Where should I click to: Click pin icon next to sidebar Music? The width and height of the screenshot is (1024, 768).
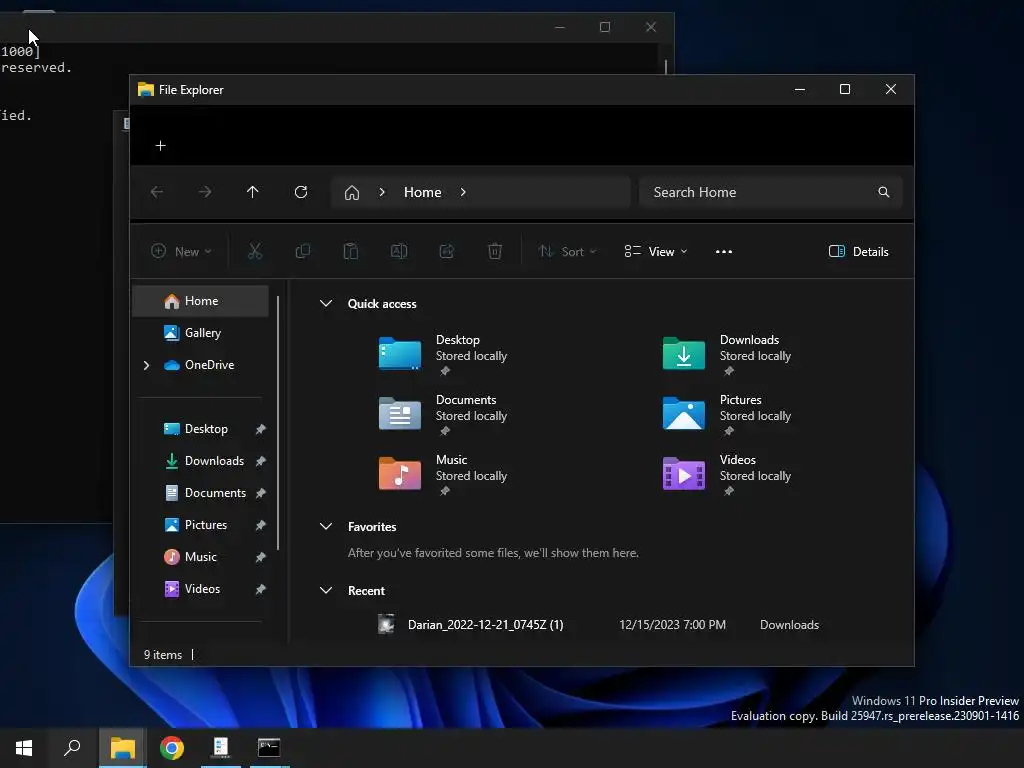point(261,557)
